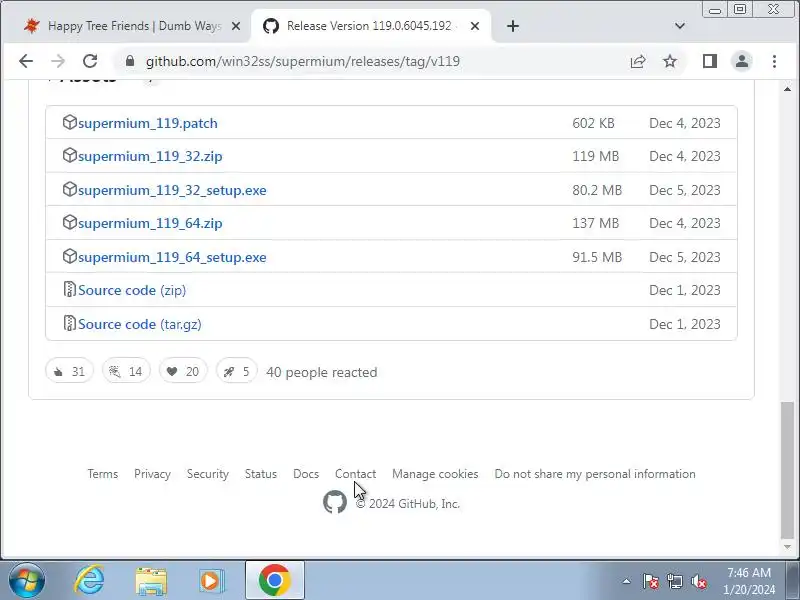Image resolution: width=800 pixels, height=600 pixels.
Task: Open the Docs footer link
Action: coord(306,474)
